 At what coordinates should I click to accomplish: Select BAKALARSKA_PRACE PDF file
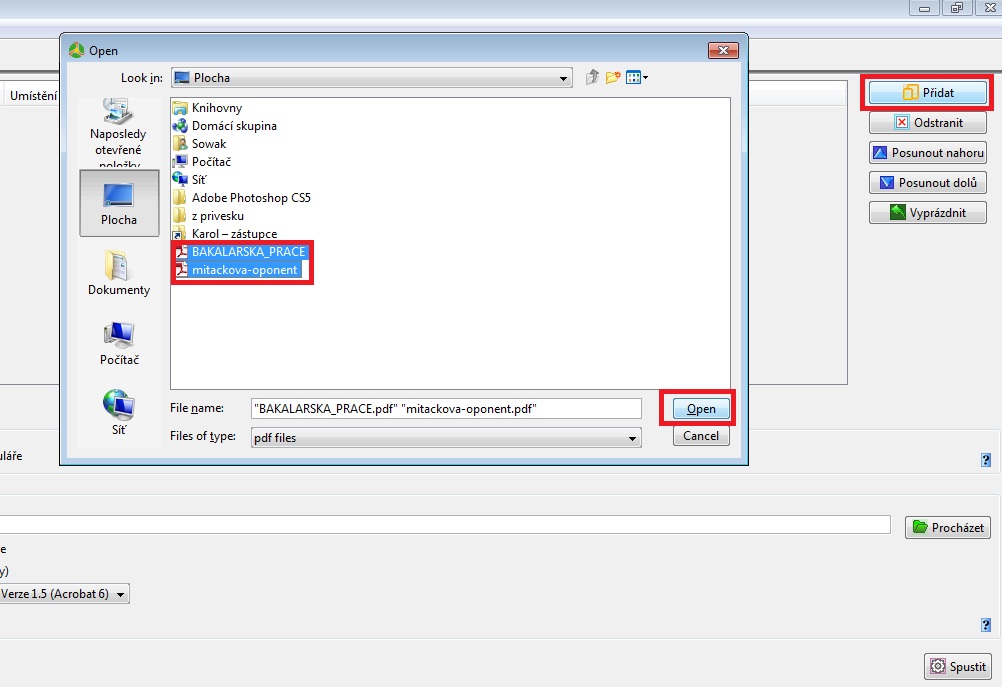(x=240, y=252)
